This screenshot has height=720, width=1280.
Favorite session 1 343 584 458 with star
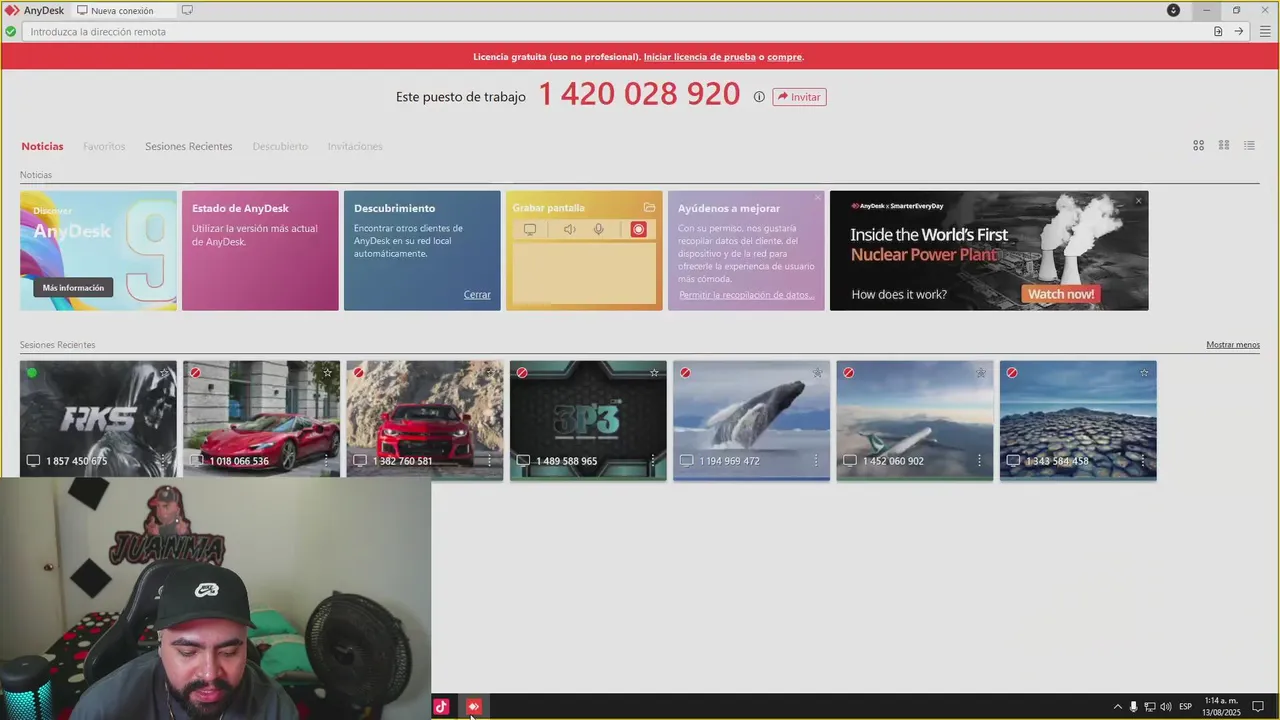pyautogui.click(x=1144, y=373)
